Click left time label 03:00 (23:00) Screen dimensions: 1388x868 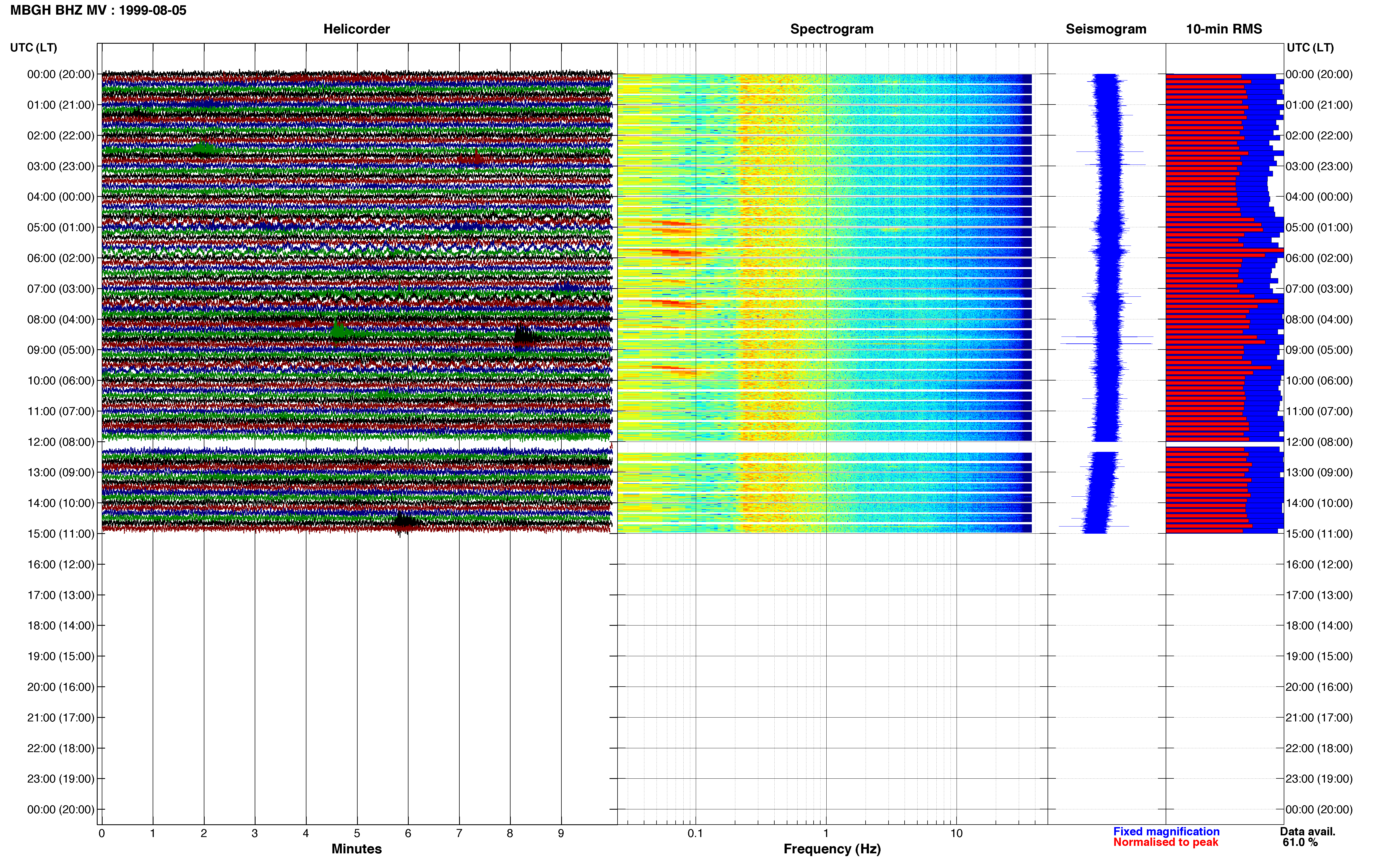(61, 166)
